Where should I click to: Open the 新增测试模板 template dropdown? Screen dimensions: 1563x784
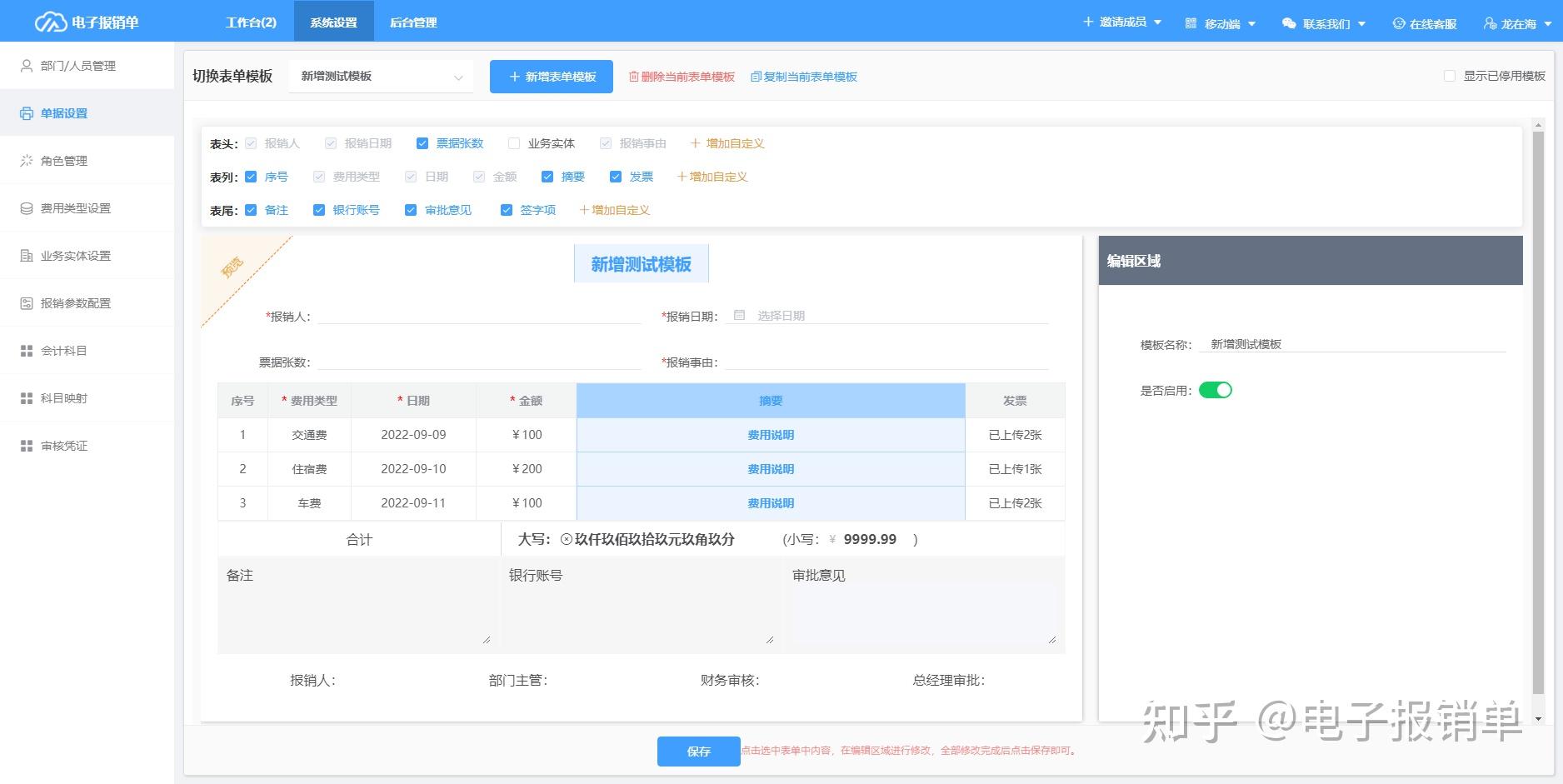(x=381, y=77)
